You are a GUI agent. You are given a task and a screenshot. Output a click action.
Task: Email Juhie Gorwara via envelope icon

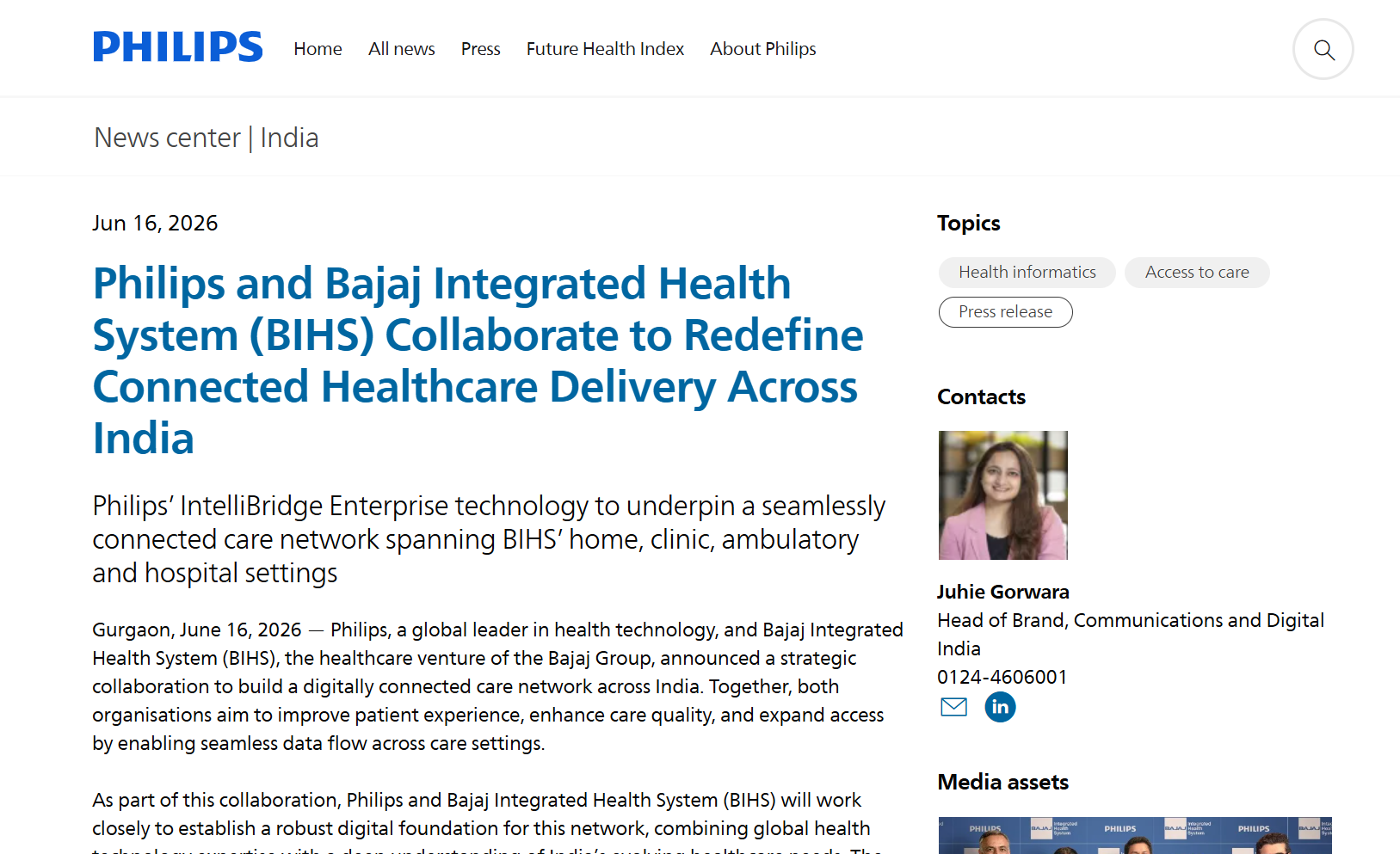(x=953, y=707)
